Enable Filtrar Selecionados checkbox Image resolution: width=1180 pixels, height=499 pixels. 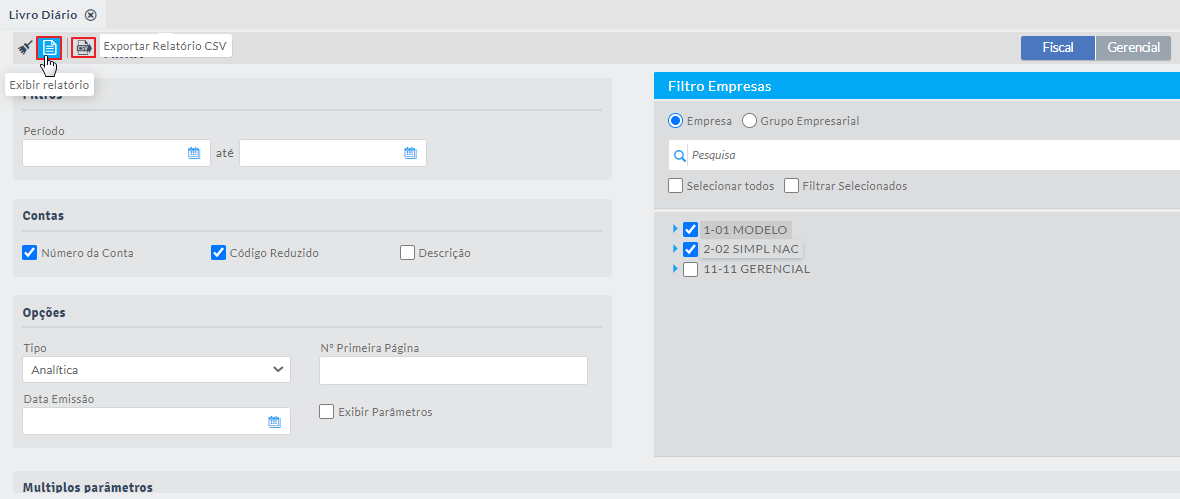coord(792,186)
